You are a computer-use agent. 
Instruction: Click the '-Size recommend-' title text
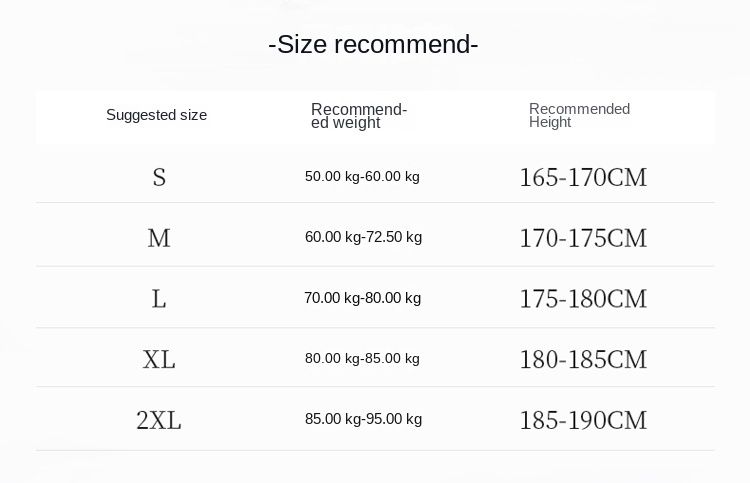373,45
